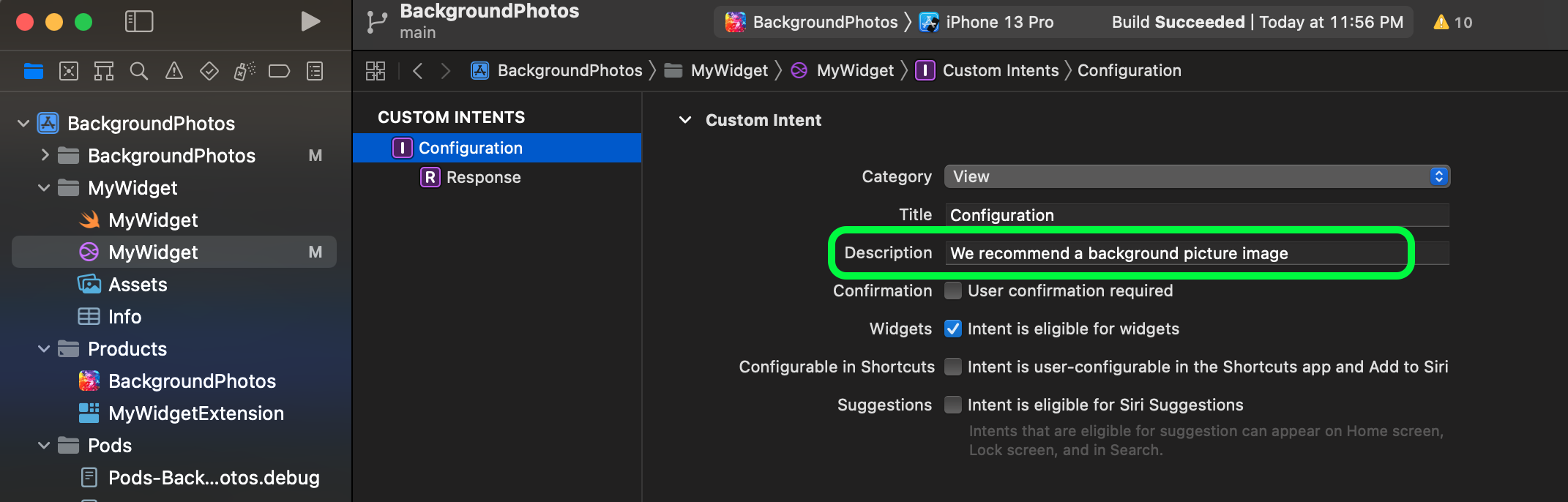This screenshot has width=1568, height=502.
Task: Open the Find navigator magnifier icon
Action: (x=138, y=71)
